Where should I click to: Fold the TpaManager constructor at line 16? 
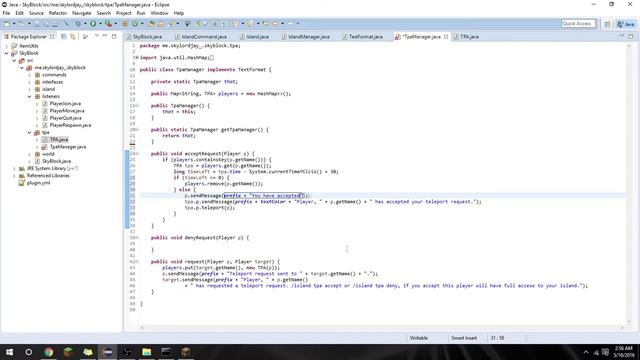tap(137, 106)
